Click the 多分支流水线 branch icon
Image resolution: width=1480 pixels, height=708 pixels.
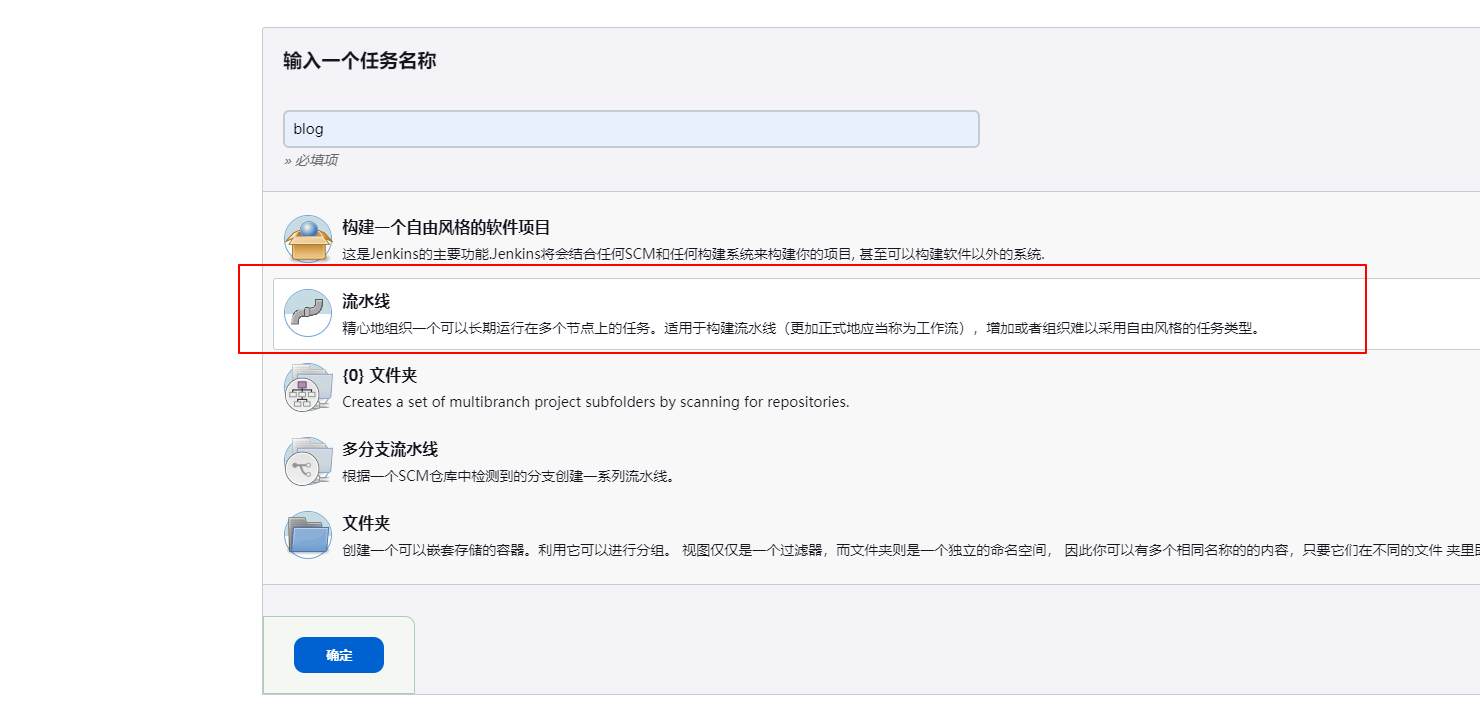(x=308, y=461)
